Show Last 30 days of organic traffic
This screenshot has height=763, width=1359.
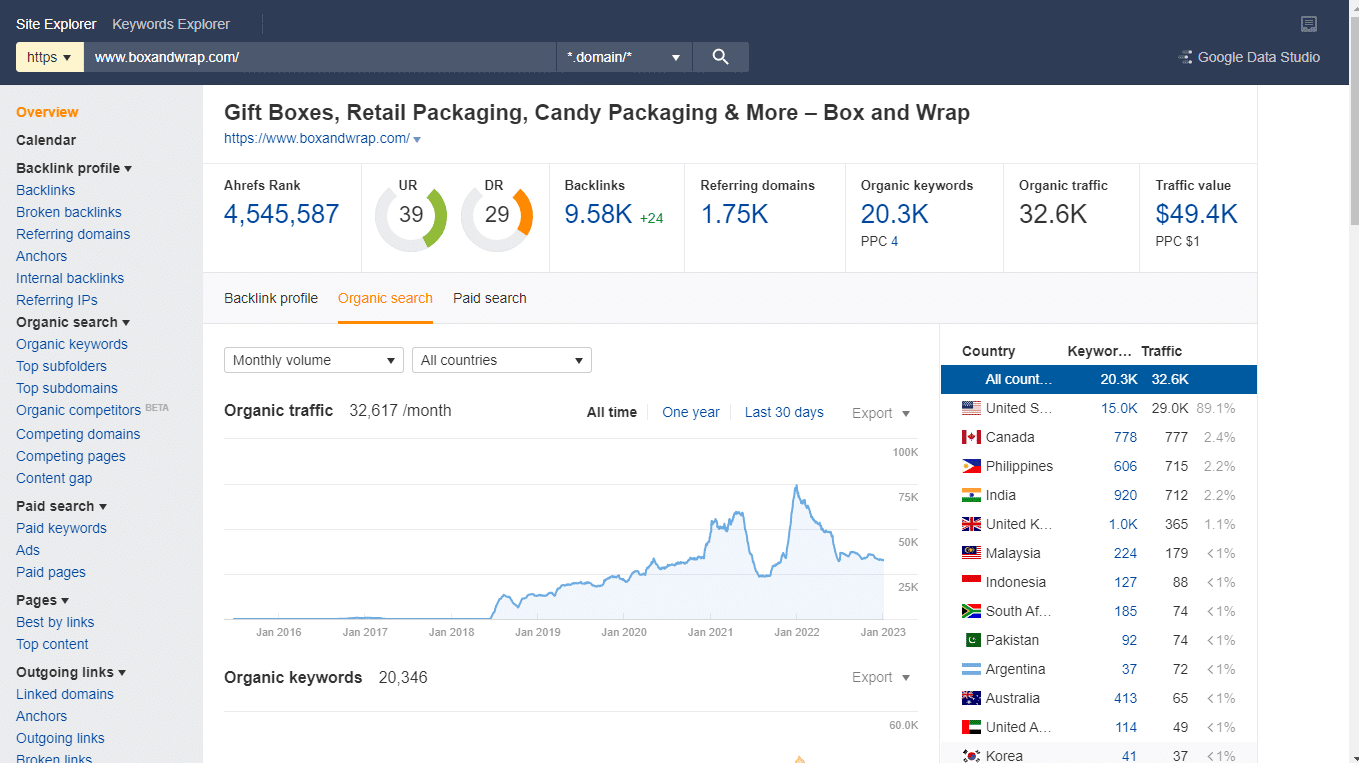pyautogui.click(x=784, y=412)
